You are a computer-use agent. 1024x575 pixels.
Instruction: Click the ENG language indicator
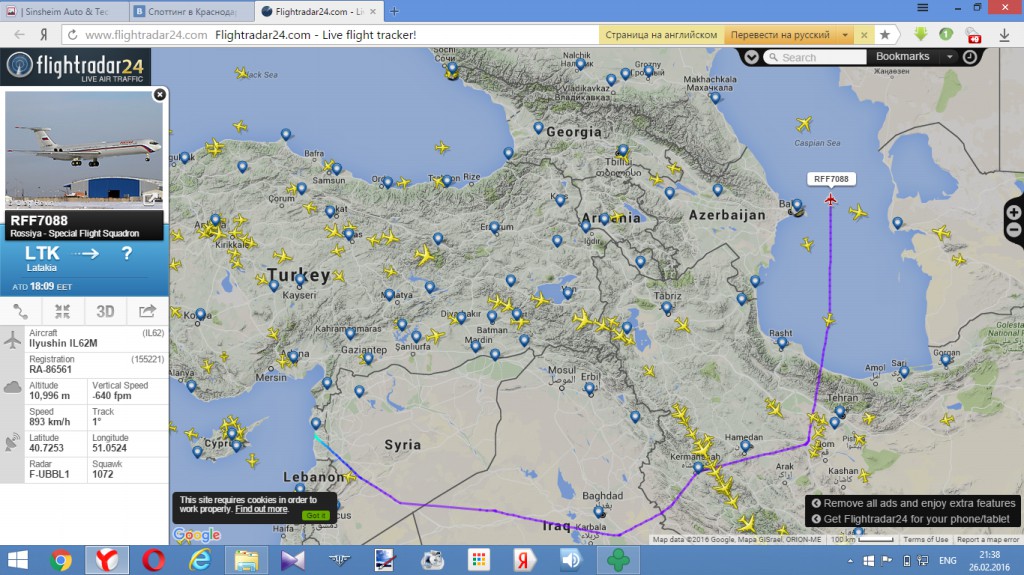[x=948, y=561]
